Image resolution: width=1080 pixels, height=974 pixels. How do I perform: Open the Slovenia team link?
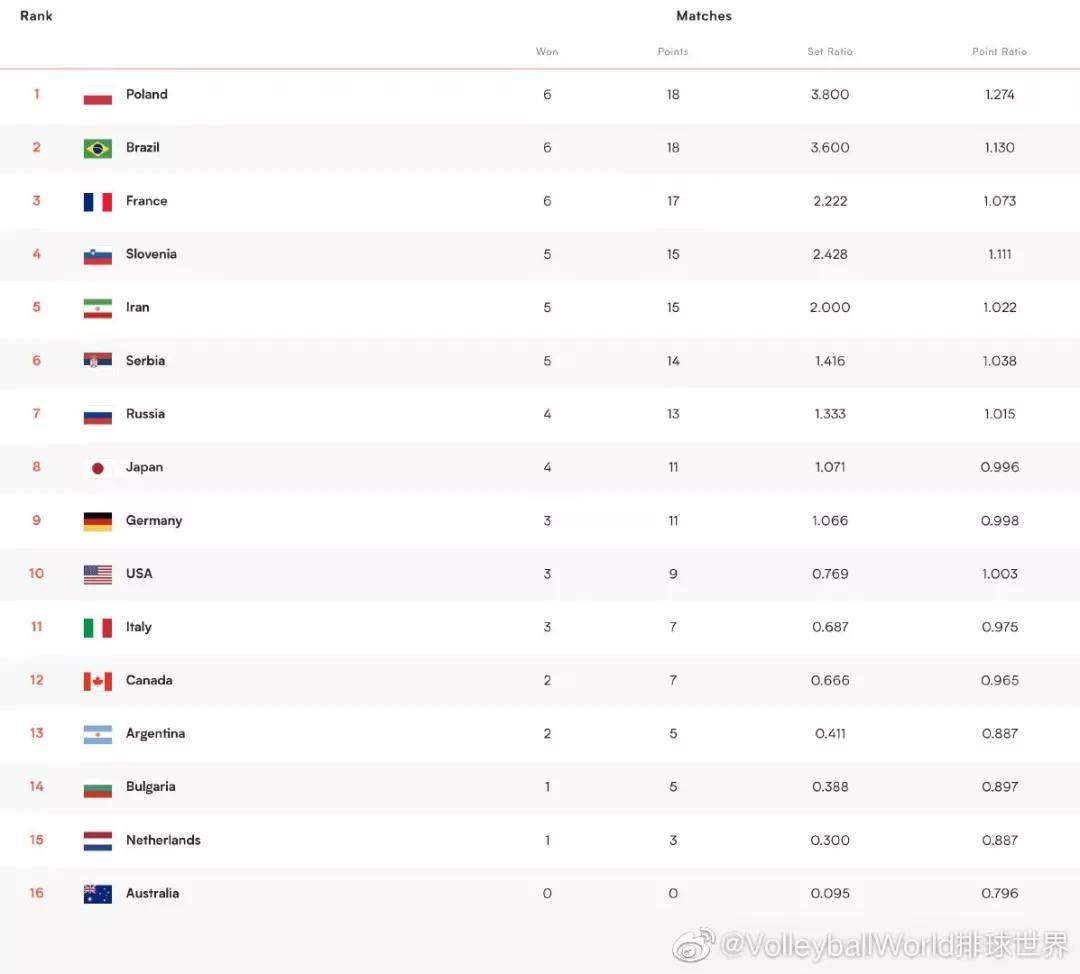151,254
